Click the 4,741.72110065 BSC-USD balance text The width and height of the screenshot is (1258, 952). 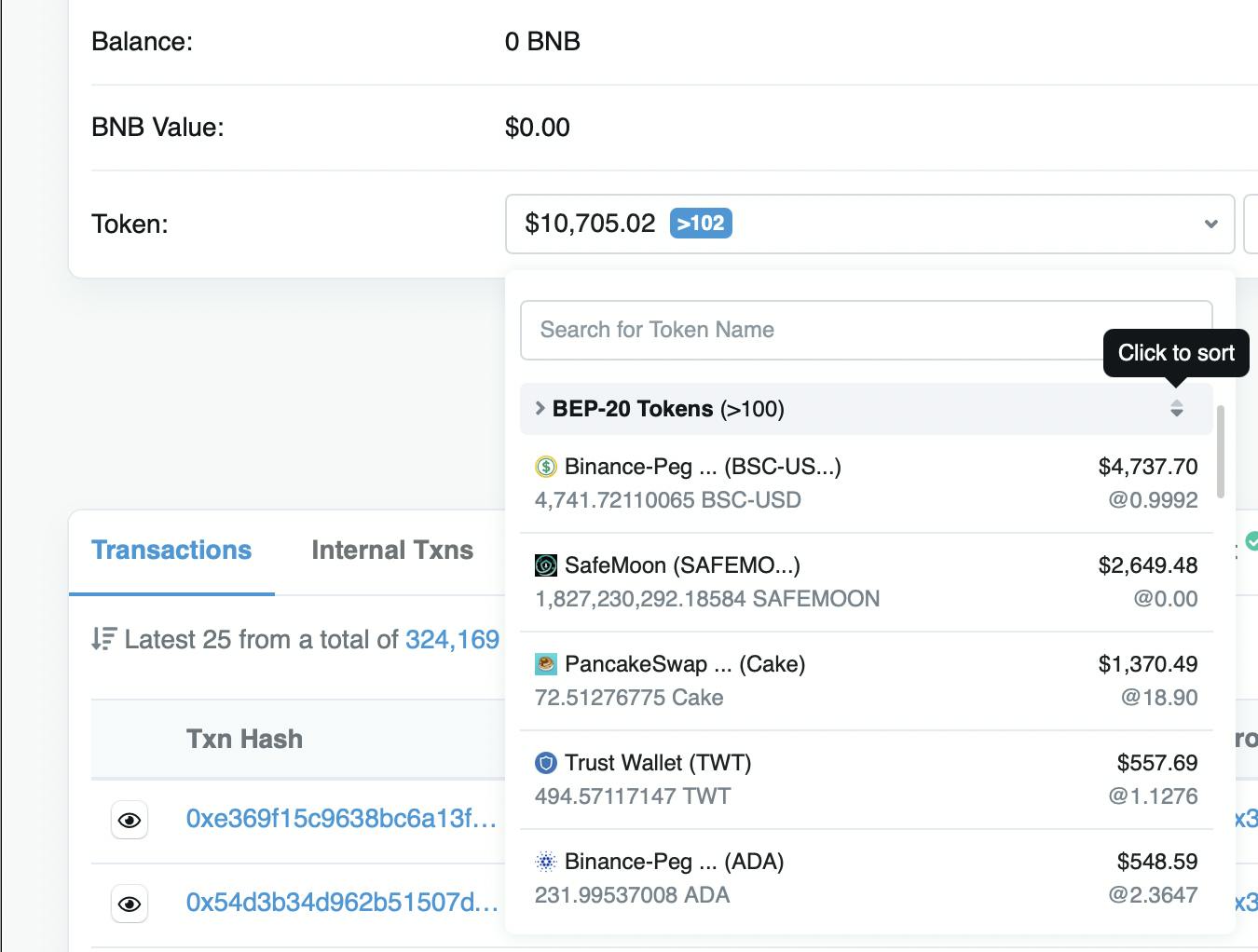coord(668,500)
